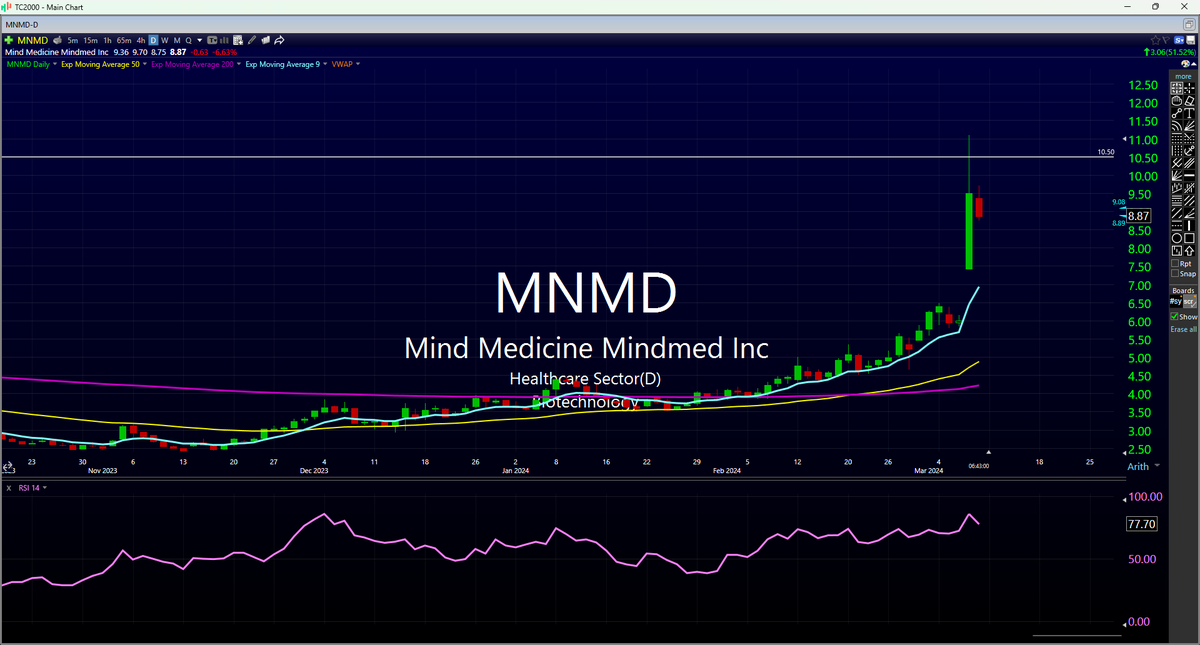The width and height of the screenshot is (1200, 645).
Task: Click the star favorite icon top right
Action: click(1154, 40)
